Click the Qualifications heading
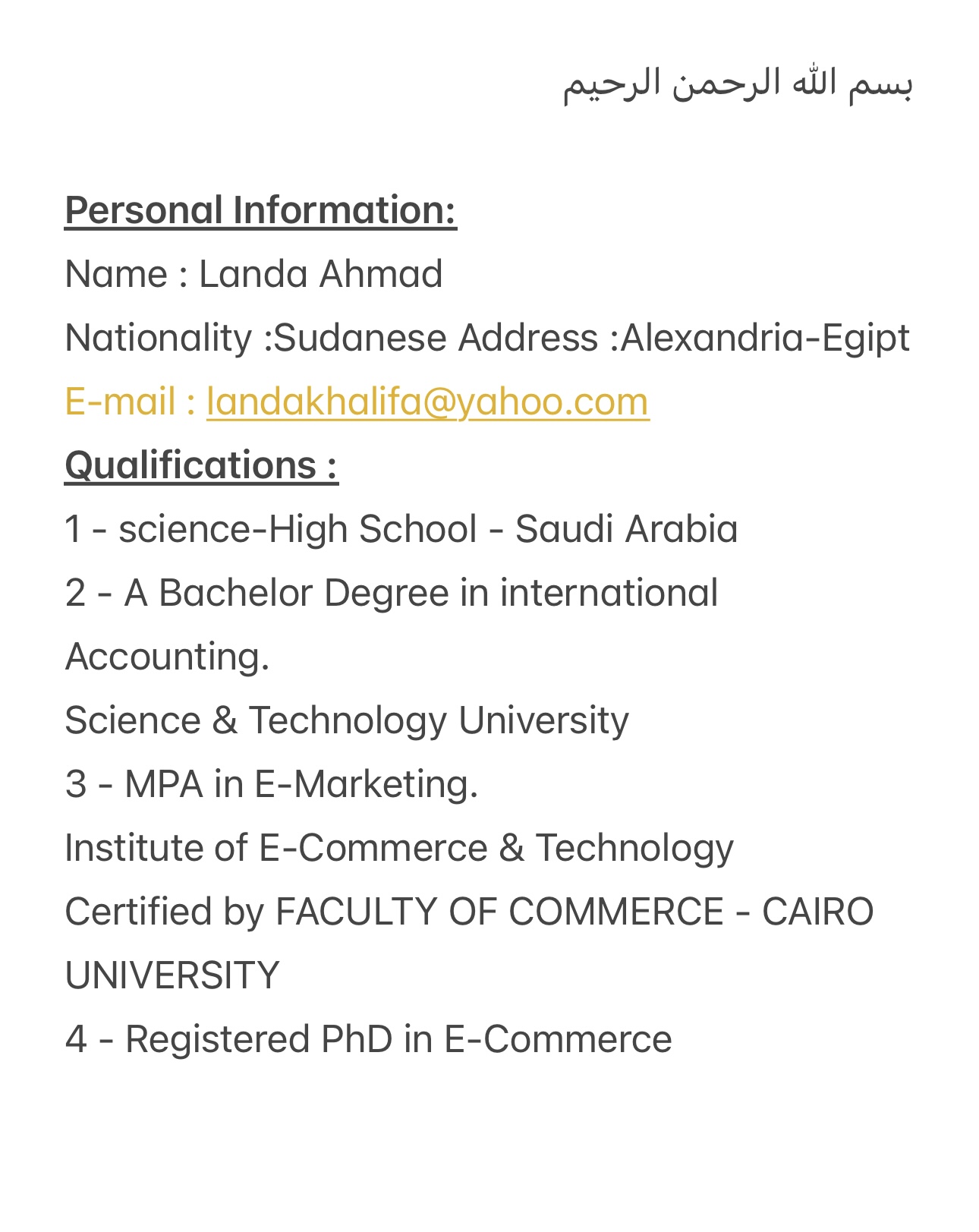The width and height of the screenshot is (979, 1232). pyautogui.click(x=202, y=465)
